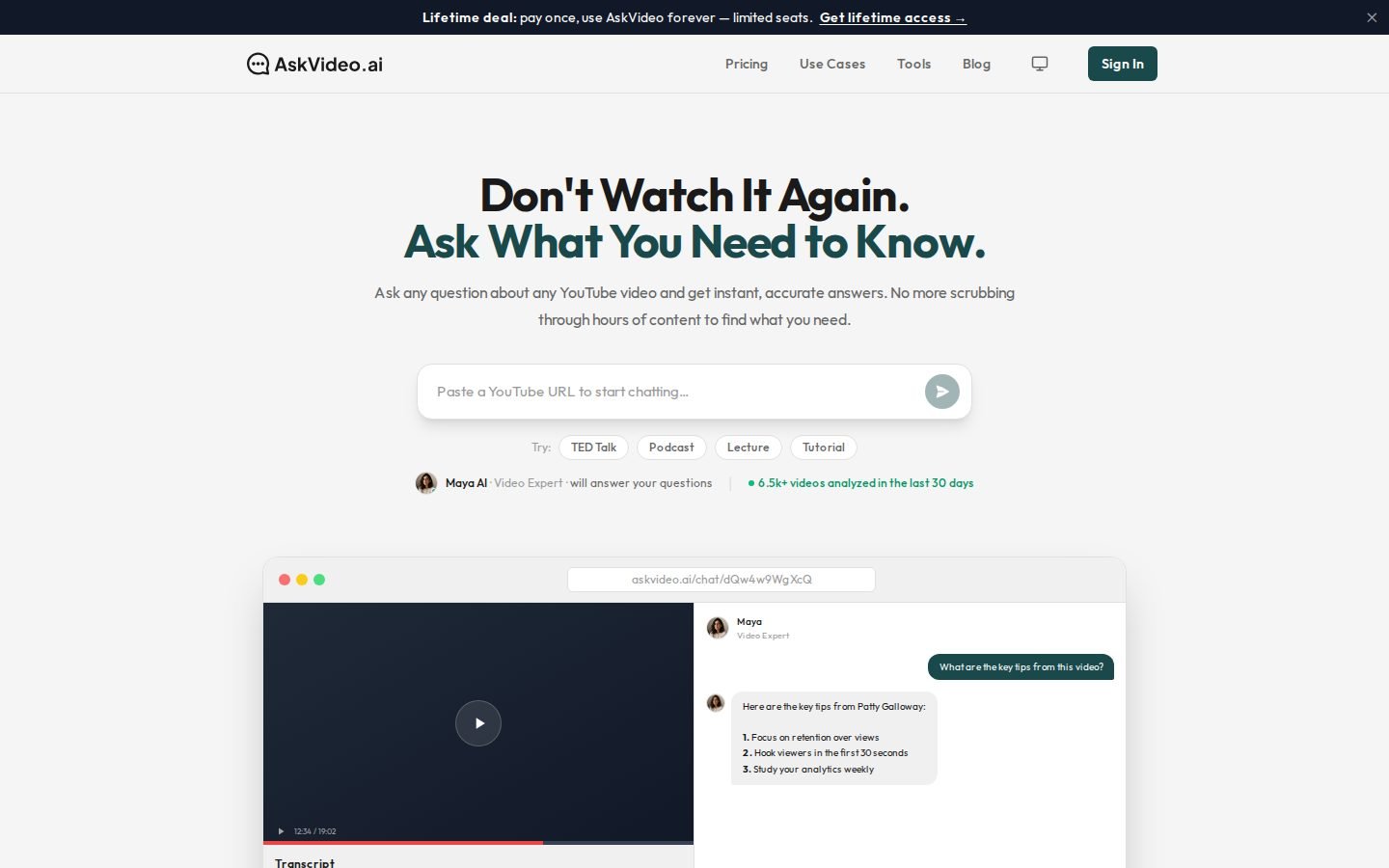Follow the Get lifetime access link
This screenshot has width=1389, height=868.
pyautogui.click(x=893, y=17)
